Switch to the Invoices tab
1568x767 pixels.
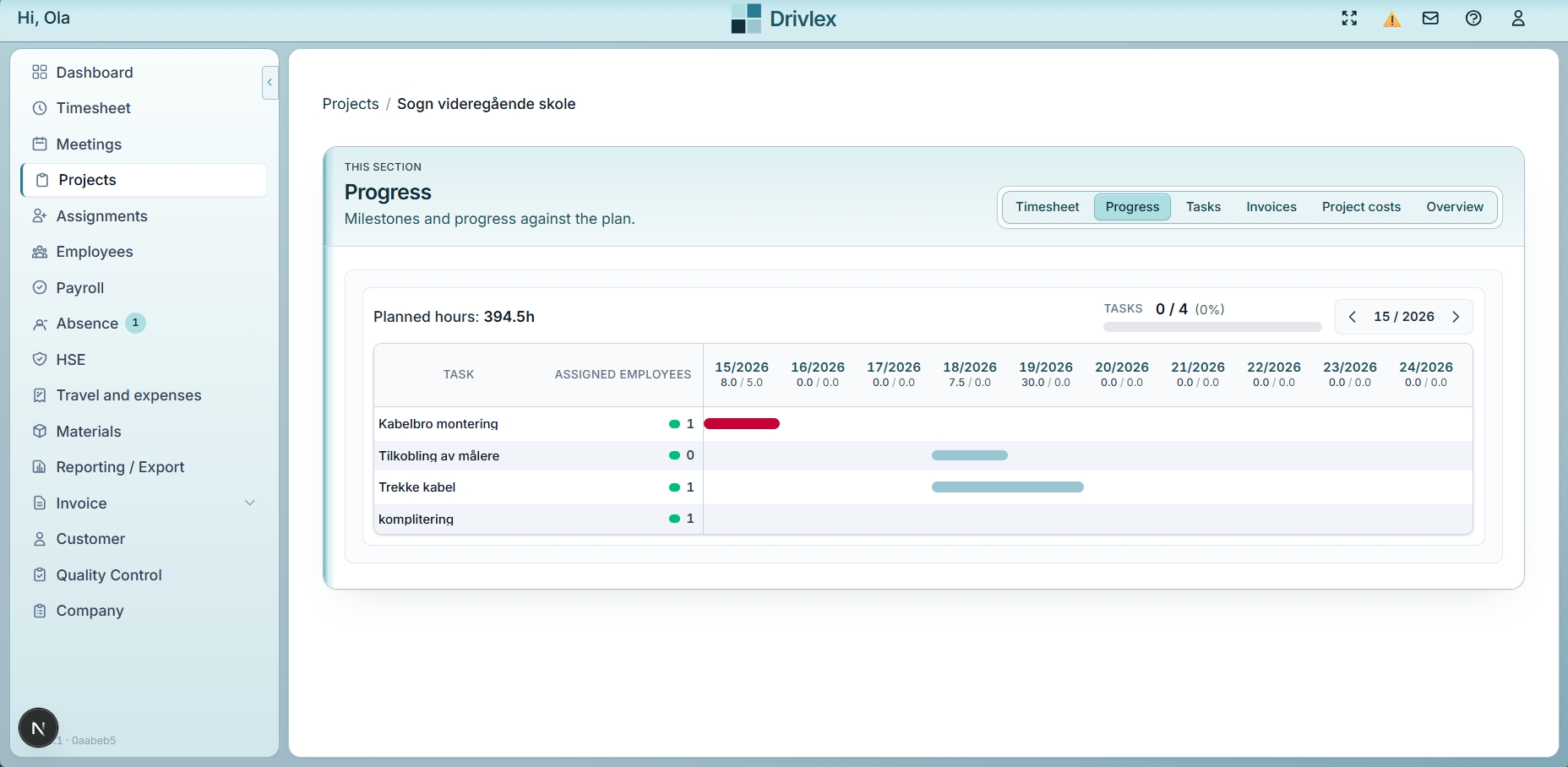[1271, 207]
